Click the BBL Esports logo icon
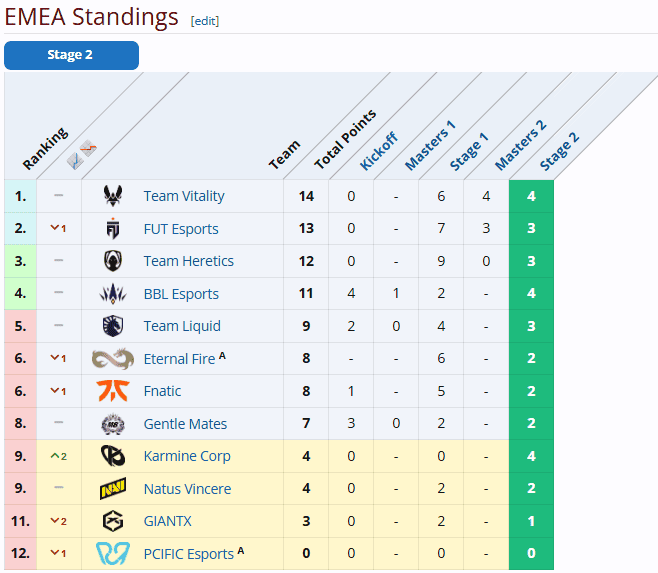658x573 pixels. point(113,293)
